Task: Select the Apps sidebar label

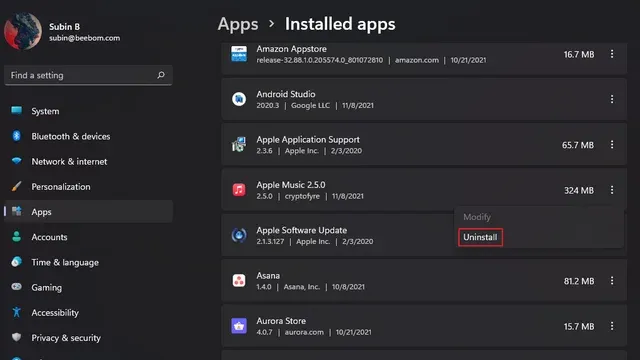Action: [41, 212]
